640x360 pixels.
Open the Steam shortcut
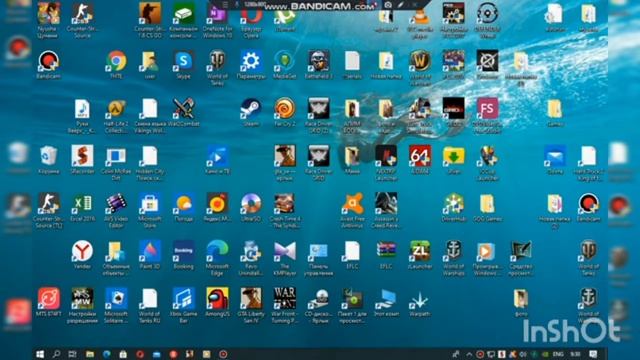251,109
